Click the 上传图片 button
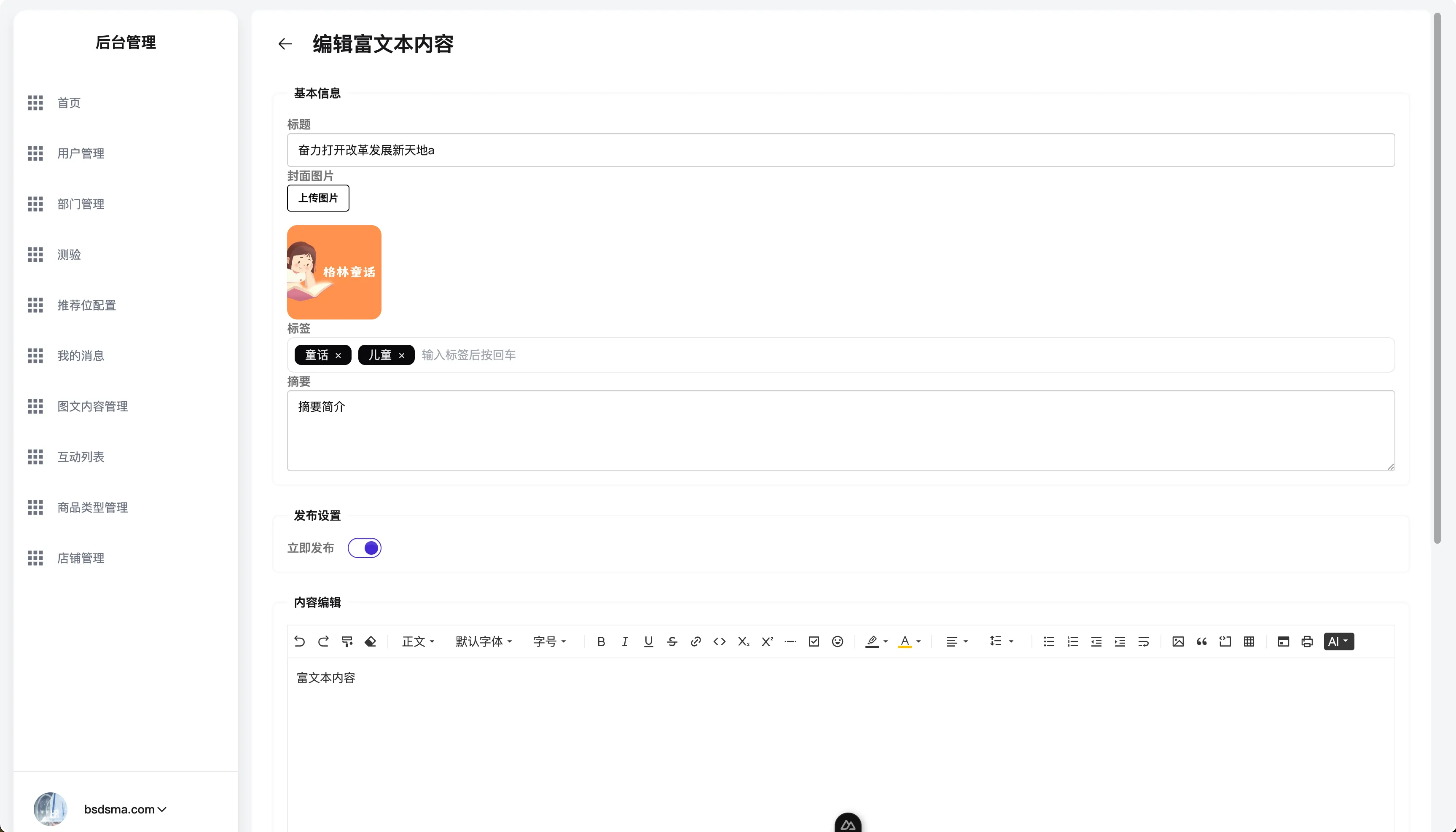Image resolution: width=1456 pixels, height=832 pixels. point(318,198)
